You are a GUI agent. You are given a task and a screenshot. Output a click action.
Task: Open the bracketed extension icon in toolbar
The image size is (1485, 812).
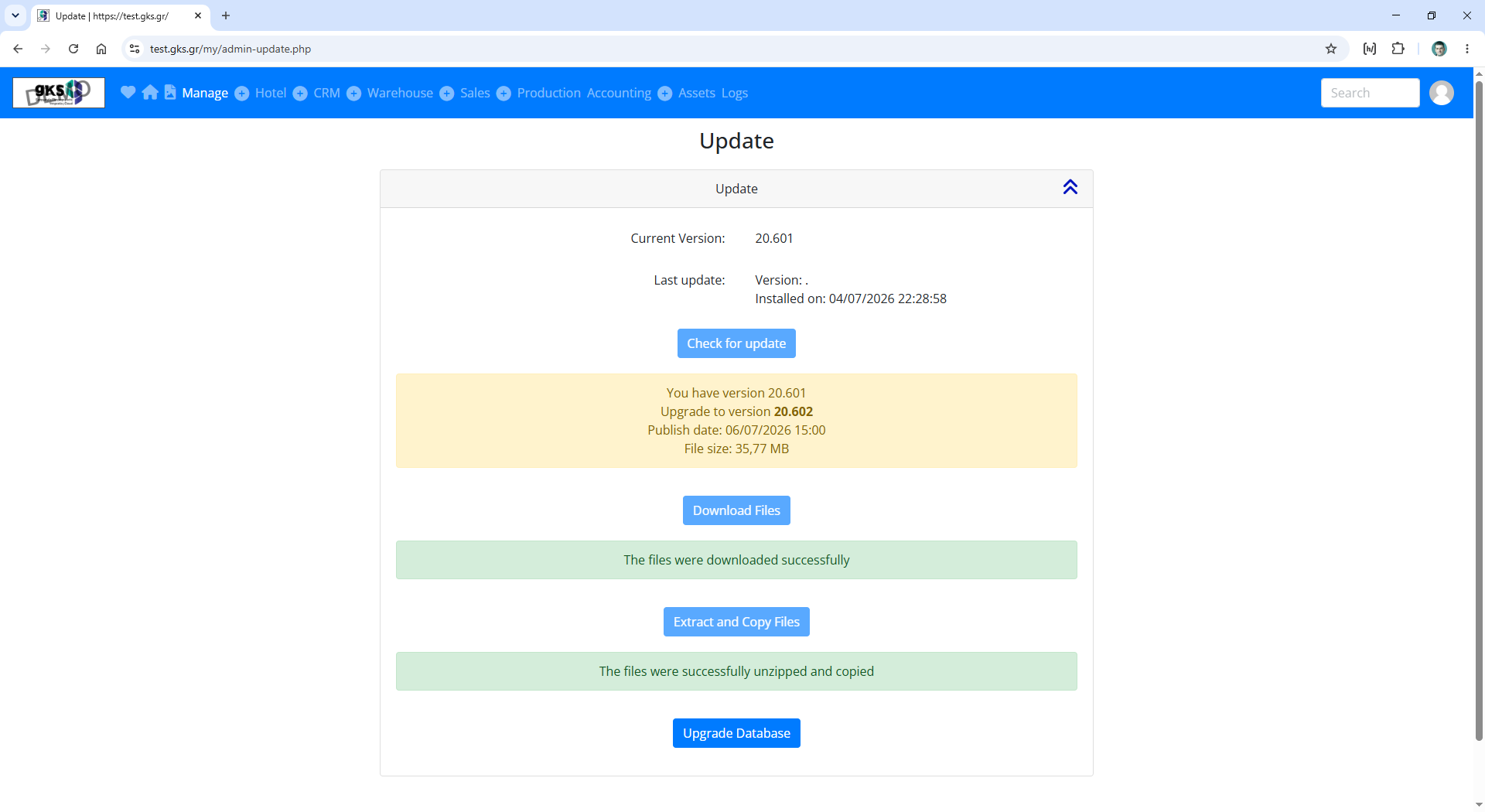pos(1370,49)
